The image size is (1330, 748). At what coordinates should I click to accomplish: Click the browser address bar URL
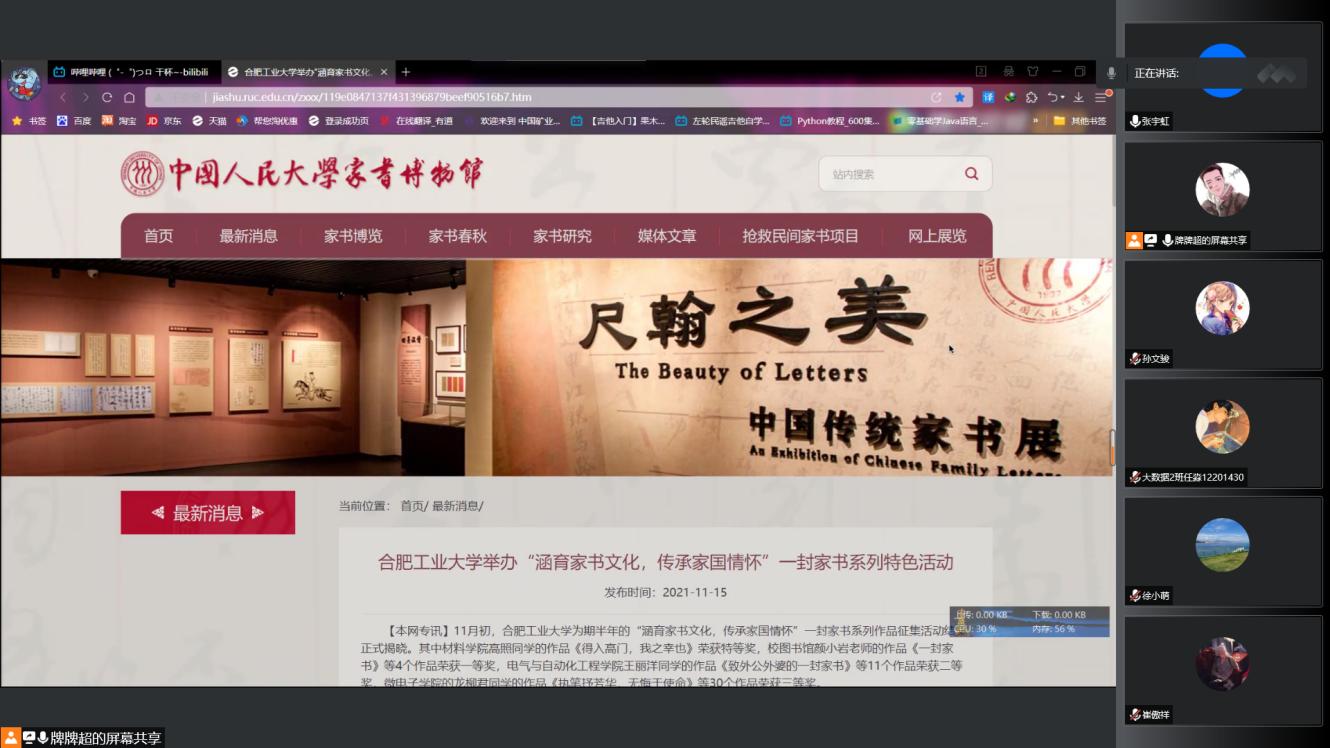(372, 97)
